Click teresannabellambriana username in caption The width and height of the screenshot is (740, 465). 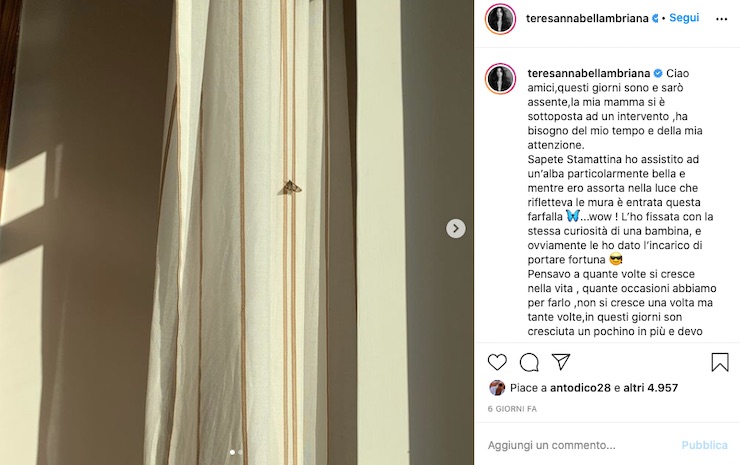589,73
